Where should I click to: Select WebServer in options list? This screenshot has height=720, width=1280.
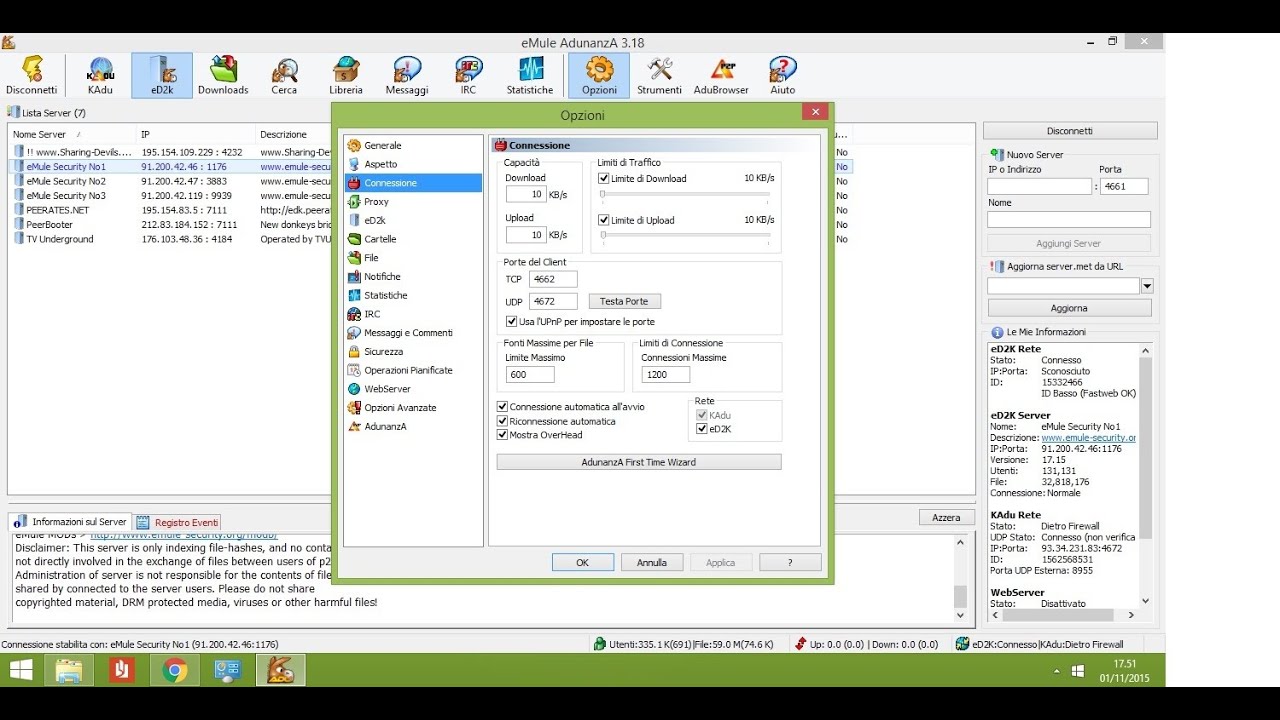[x=387, y=389]
